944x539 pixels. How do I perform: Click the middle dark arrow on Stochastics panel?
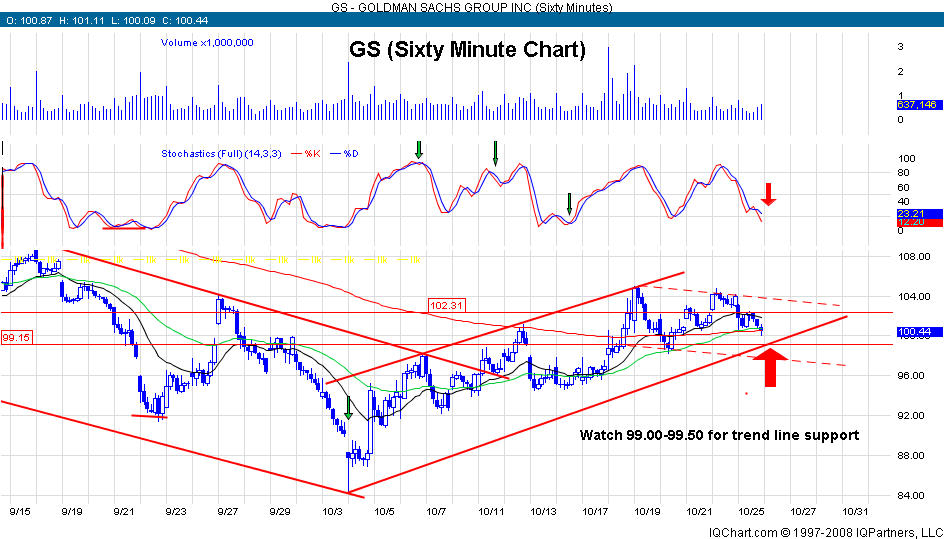[494, 152]
